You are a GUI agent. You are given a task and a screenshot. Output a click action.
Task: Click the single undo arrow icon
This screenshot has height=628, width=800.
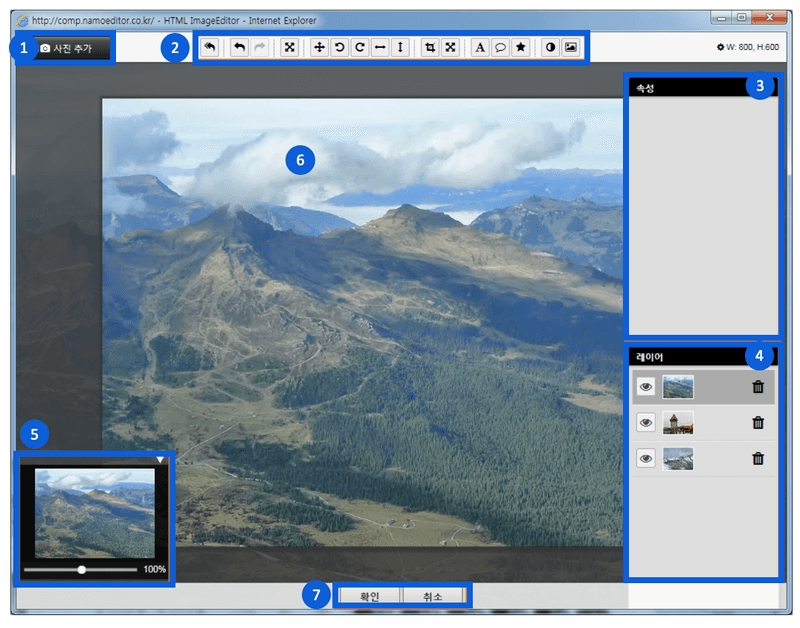tap(240, 48)
